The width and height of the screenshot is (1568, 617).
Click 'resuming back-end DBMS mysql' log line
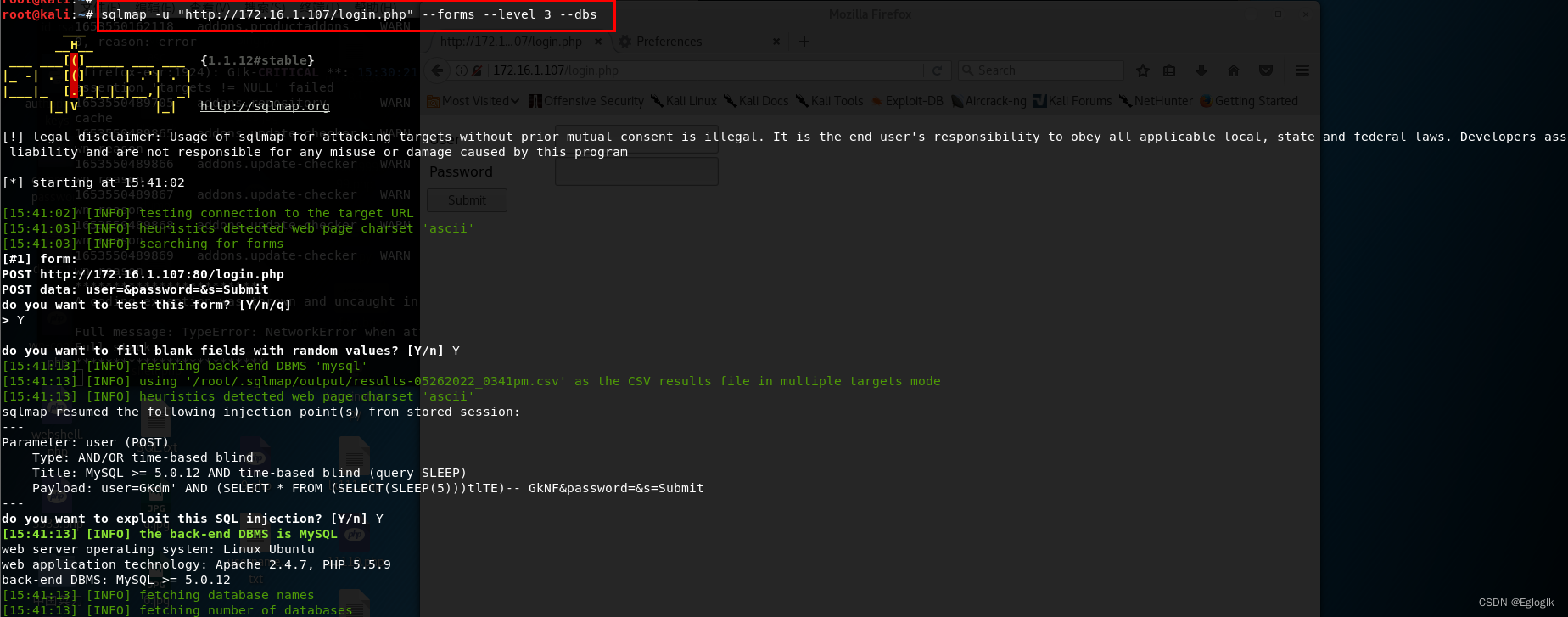[185, 366]
